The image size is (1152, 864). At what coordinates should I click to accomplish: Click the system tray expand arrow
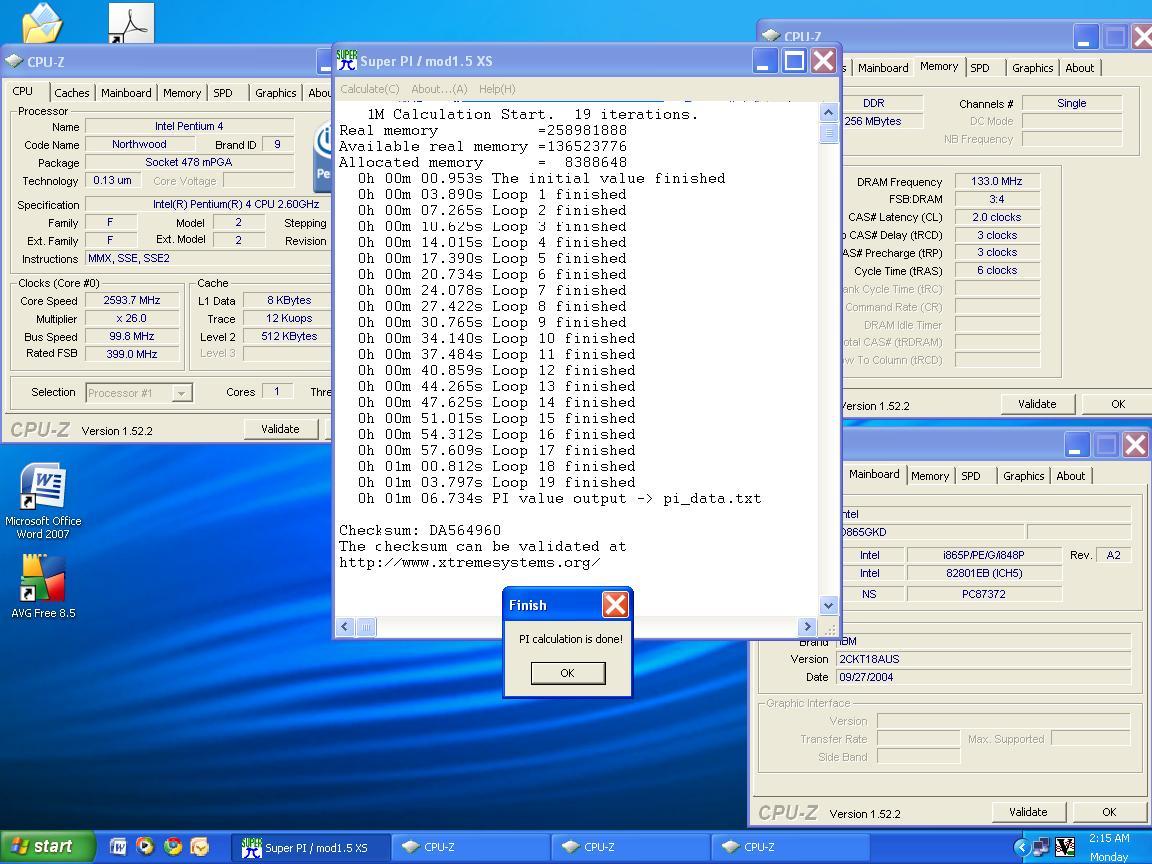pyautogui.click(x=1020, y=847)
